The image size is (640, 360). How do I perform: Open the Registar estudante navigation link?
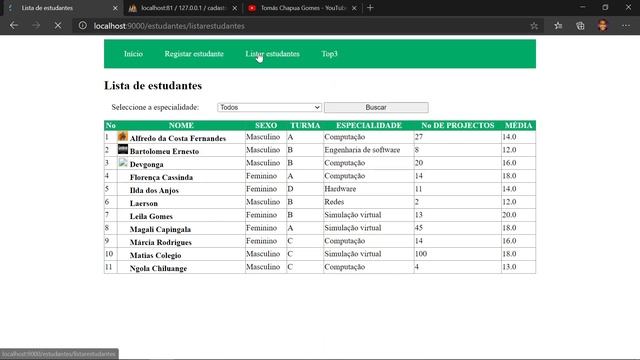click(194, 54)
